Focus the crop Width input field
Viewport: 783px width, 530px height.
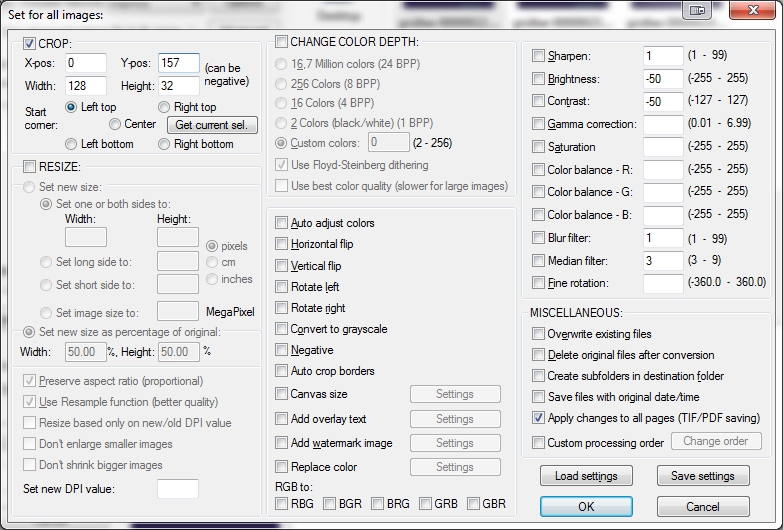pos(86,86)
